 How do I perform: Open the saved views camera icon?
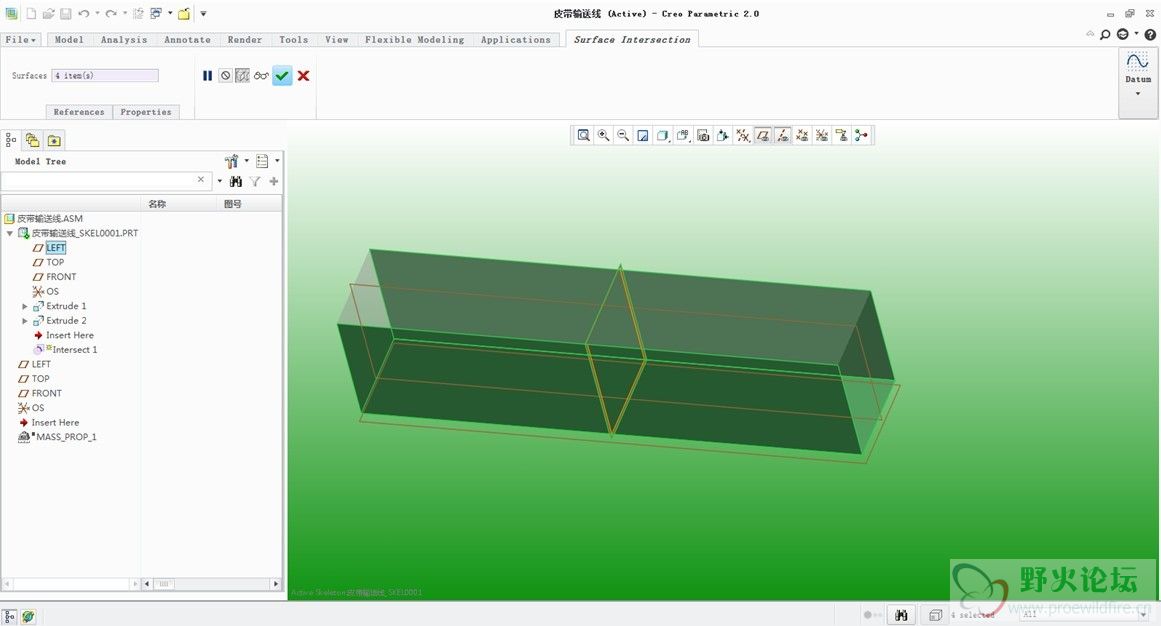pos(703,135)
